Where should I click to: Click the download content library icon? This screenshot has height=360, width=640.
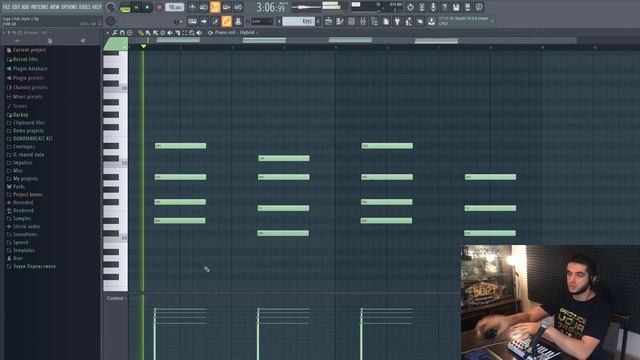pyautogui.click(x=431, y=21)
